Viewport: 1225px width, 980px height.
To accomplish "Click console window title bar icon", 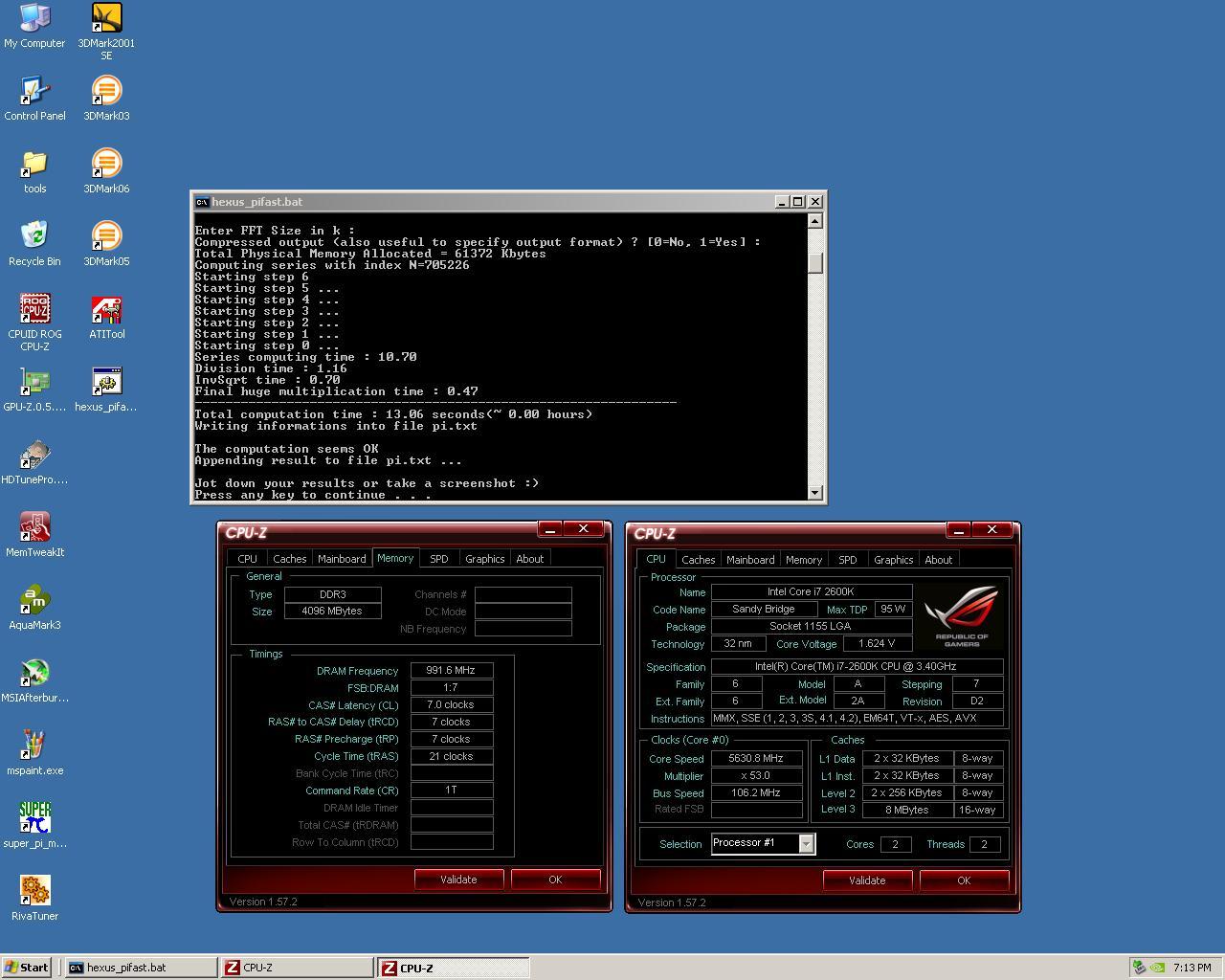I will [202, 202].
